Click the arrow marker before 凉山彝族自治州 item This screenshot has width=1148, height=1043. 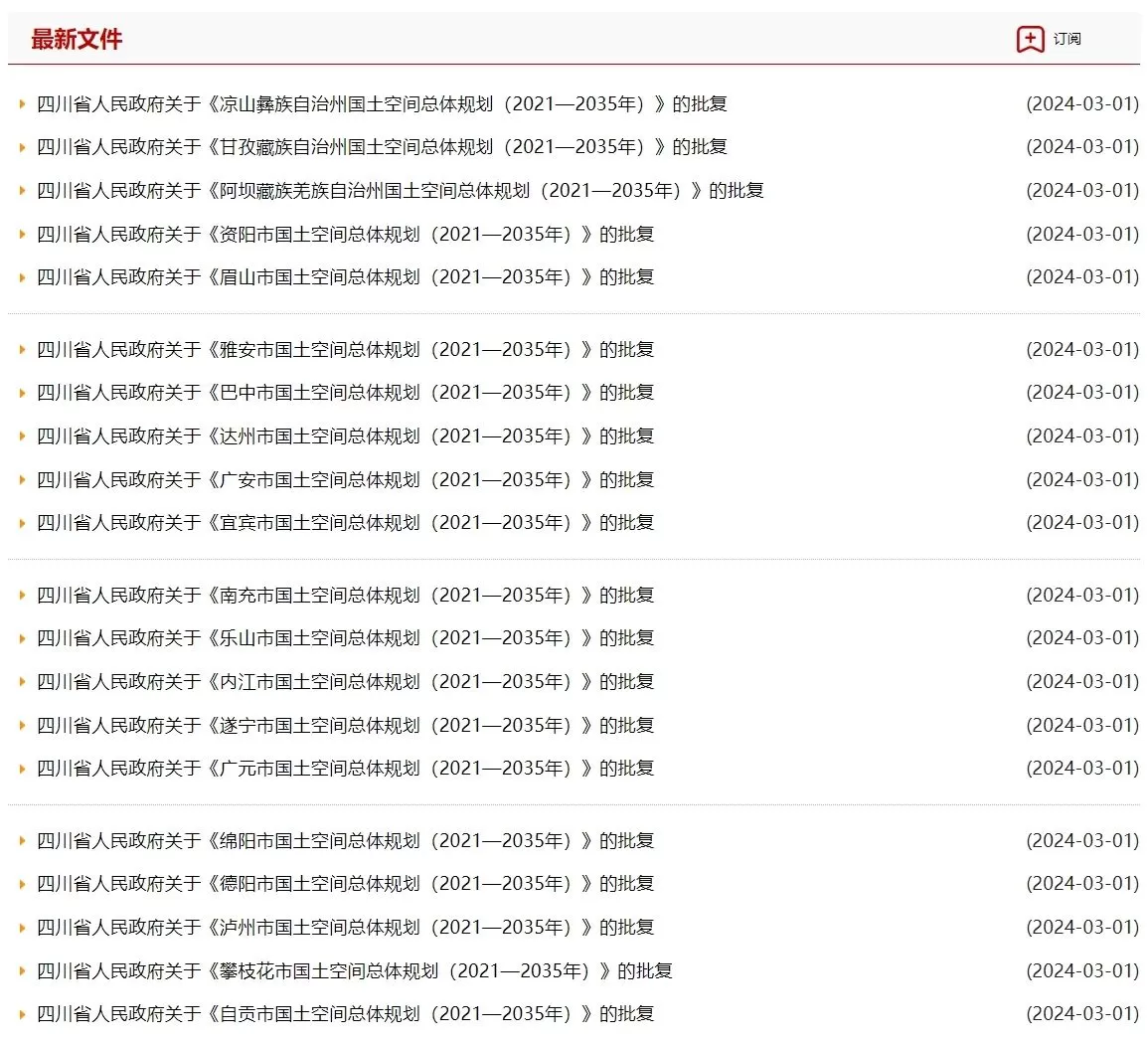[x=22, y=103]
